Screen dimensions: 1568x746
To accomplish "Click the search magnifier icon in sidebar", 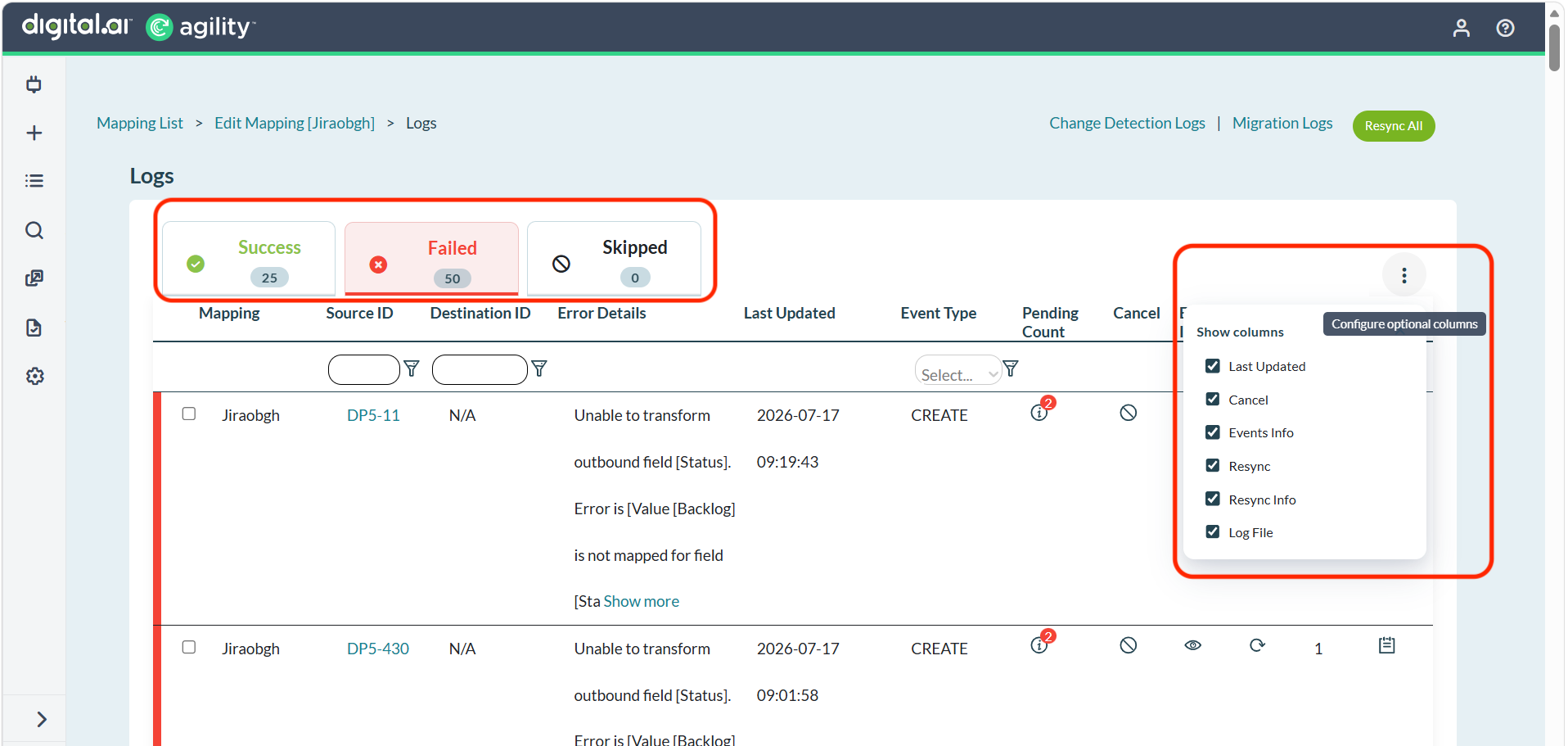I will pos(34,230).
